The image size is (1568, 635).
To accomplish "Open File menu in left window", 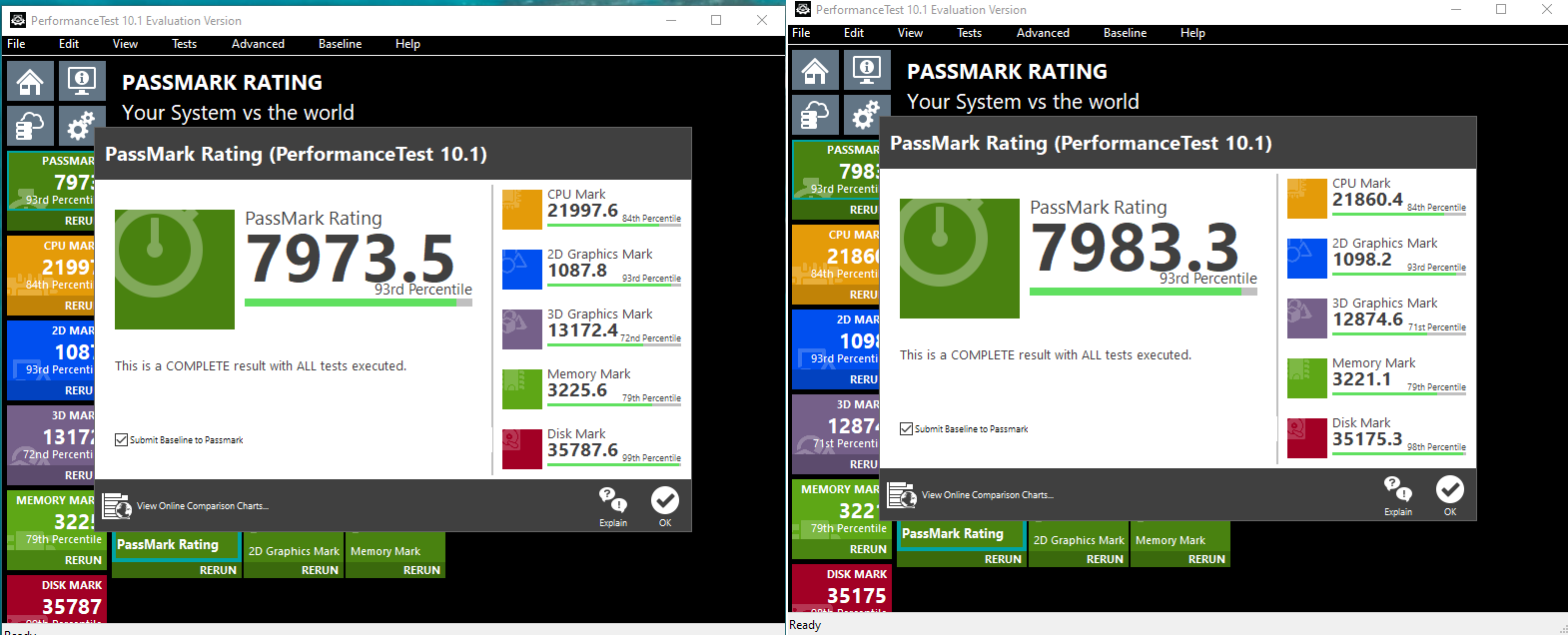I will click(x=16, y=44).
